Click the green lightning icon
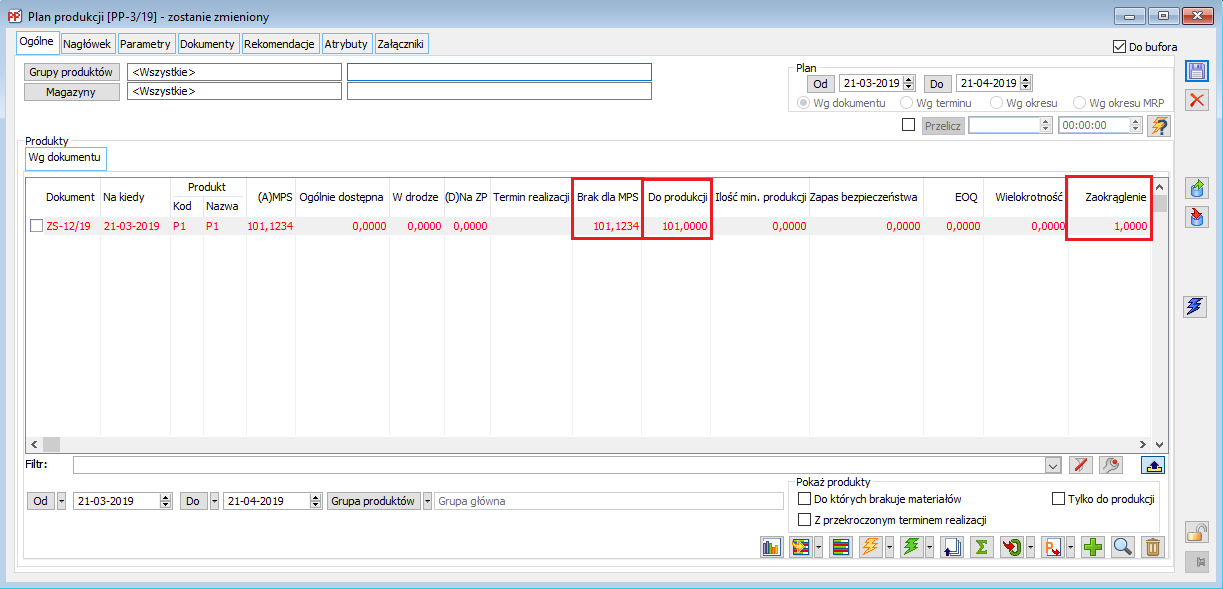The width and height of the screenshot is (1223, 589). click(911, 547)
